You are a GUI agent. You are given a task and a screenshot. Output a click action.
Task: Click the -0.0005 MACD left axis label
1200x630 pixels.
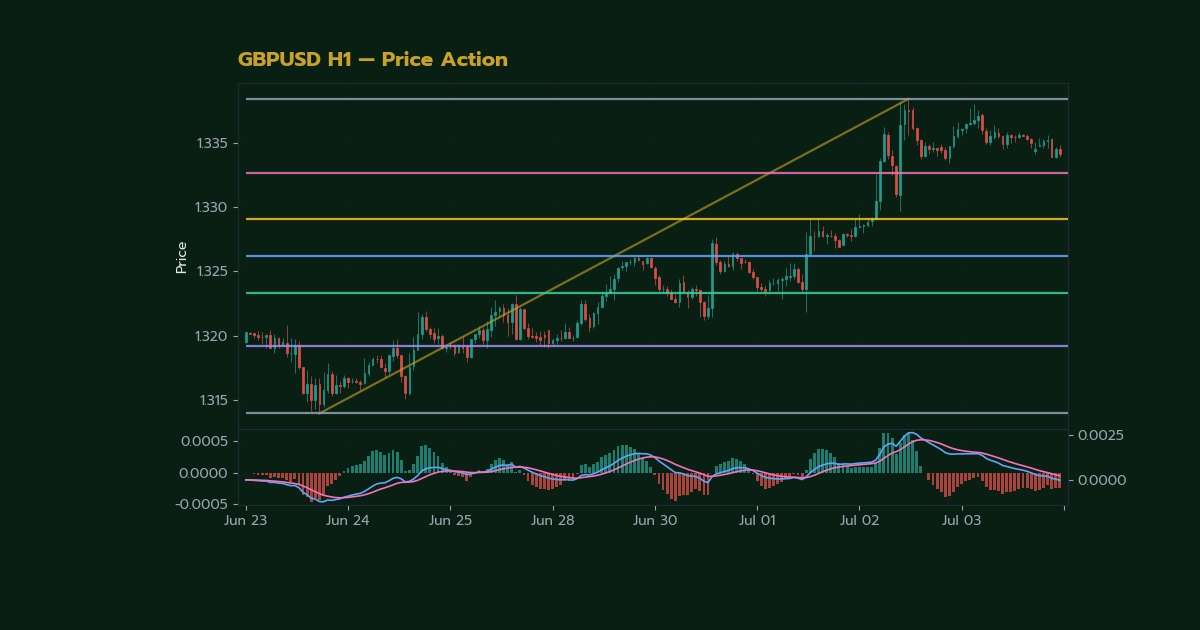[203, 505]
